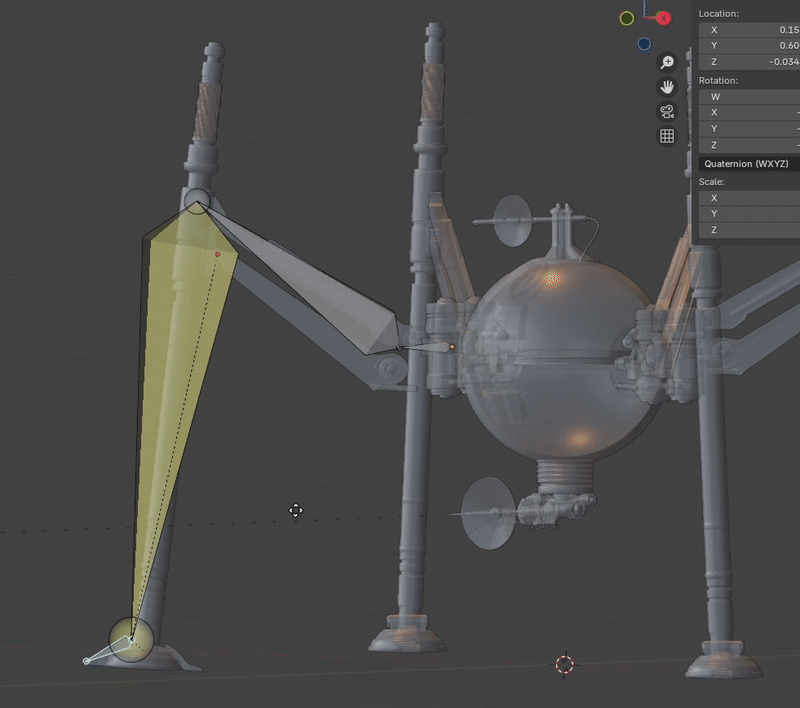
Task: Click the Scale Y value field
Action: tap(749, 214)
